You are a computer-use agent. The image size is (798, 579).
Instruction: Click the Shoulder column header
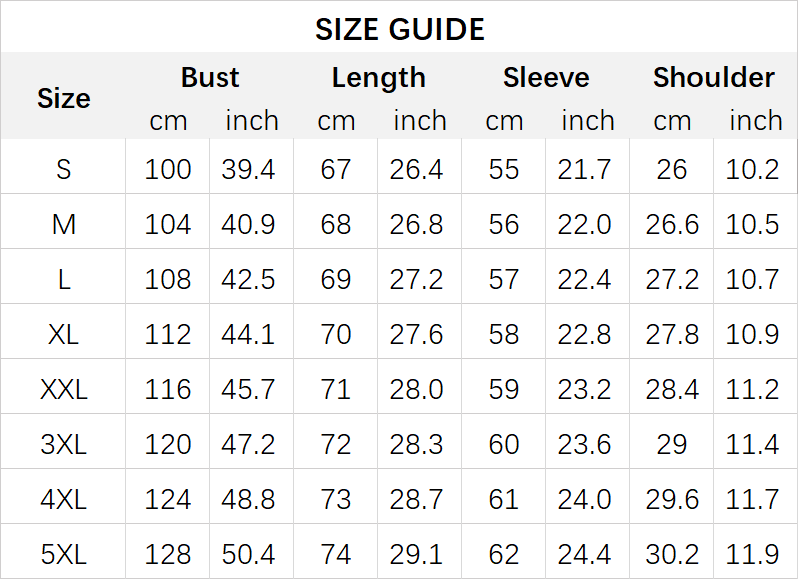point(713,78)
